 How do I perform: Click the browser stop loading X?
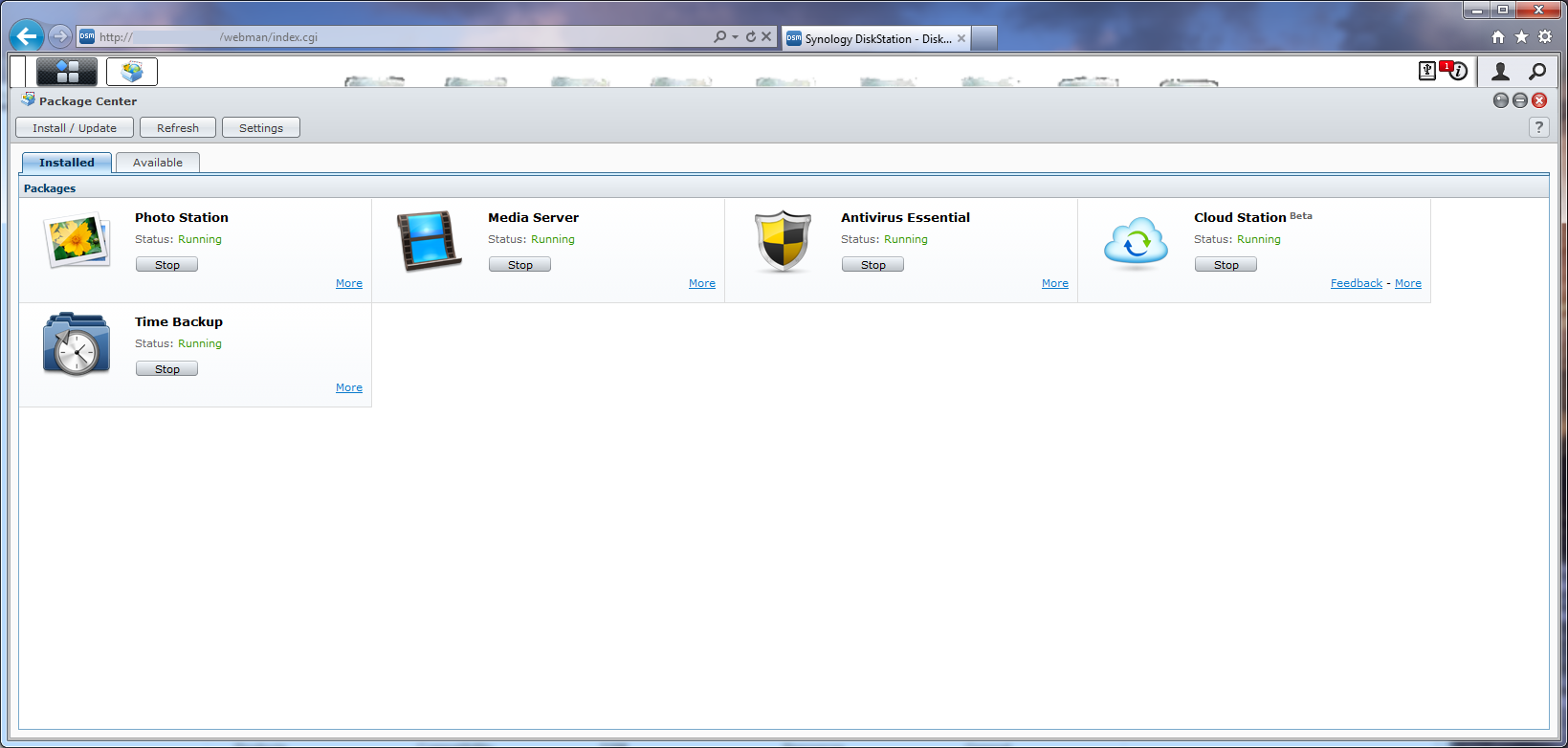[x=766, y=36]
